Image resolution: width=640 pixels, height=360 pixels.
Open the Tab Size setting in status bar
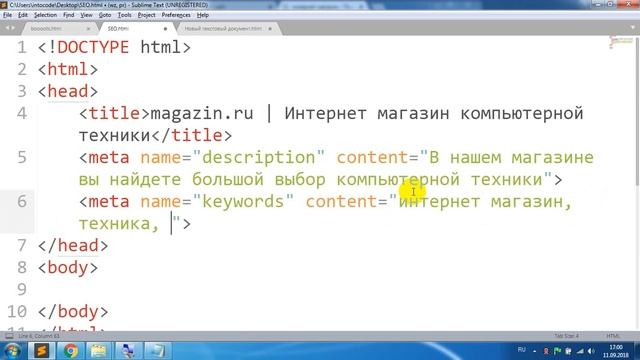566,336
